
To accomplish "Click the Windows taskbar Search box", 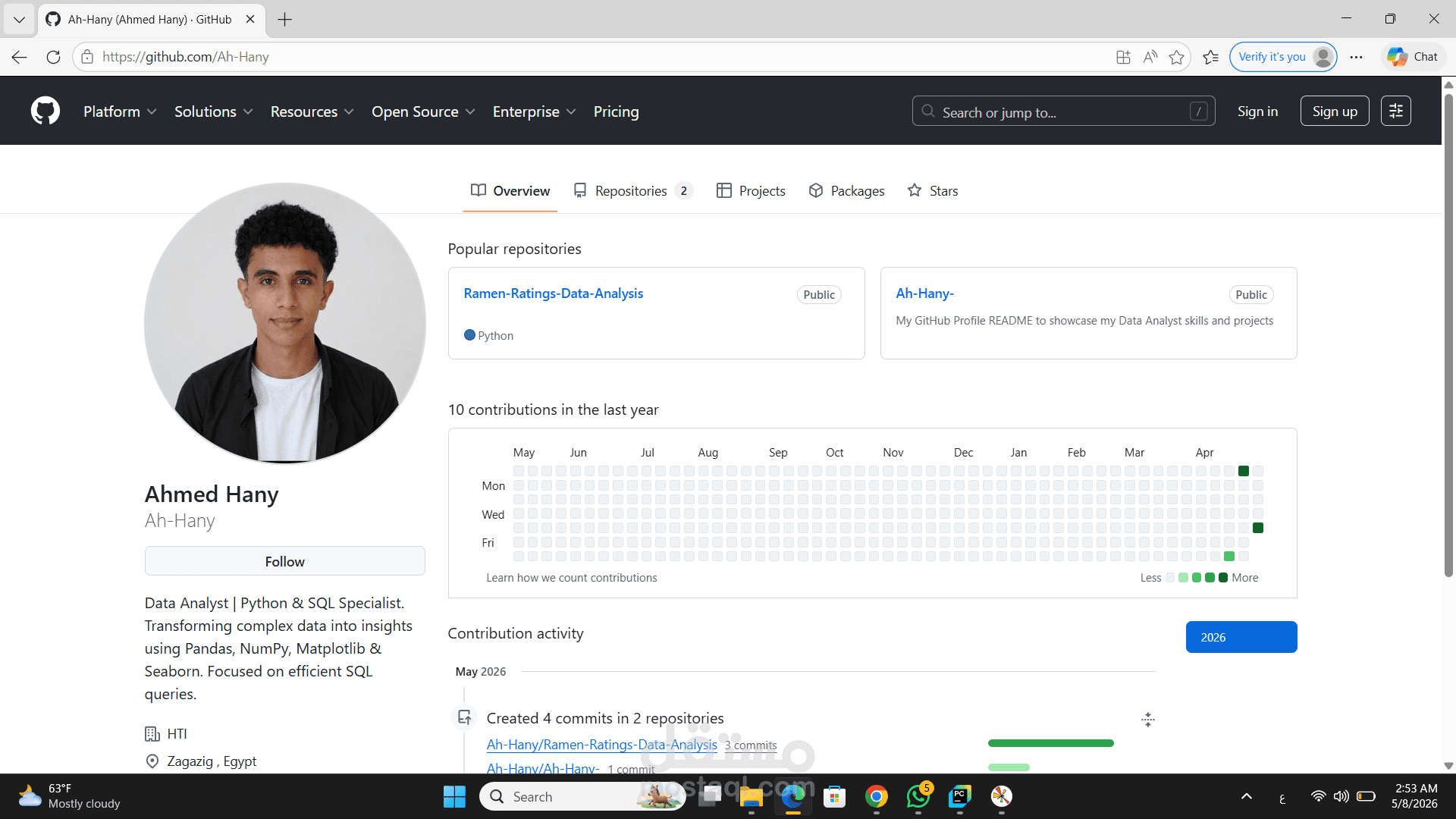I will click(582, 796).
